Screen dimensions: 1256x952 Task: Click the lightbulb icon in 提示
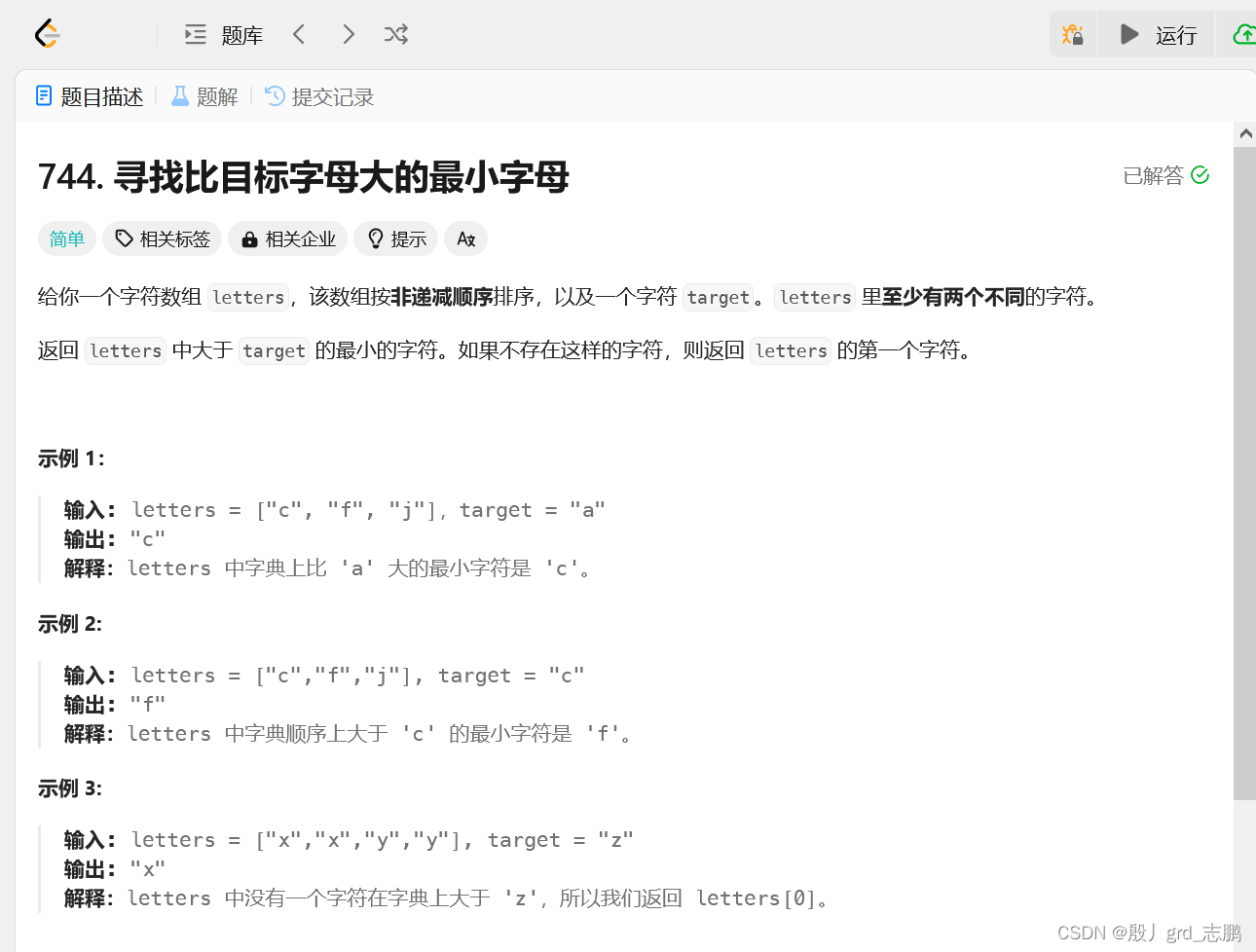pyautogui.click(x=376, y=238)
